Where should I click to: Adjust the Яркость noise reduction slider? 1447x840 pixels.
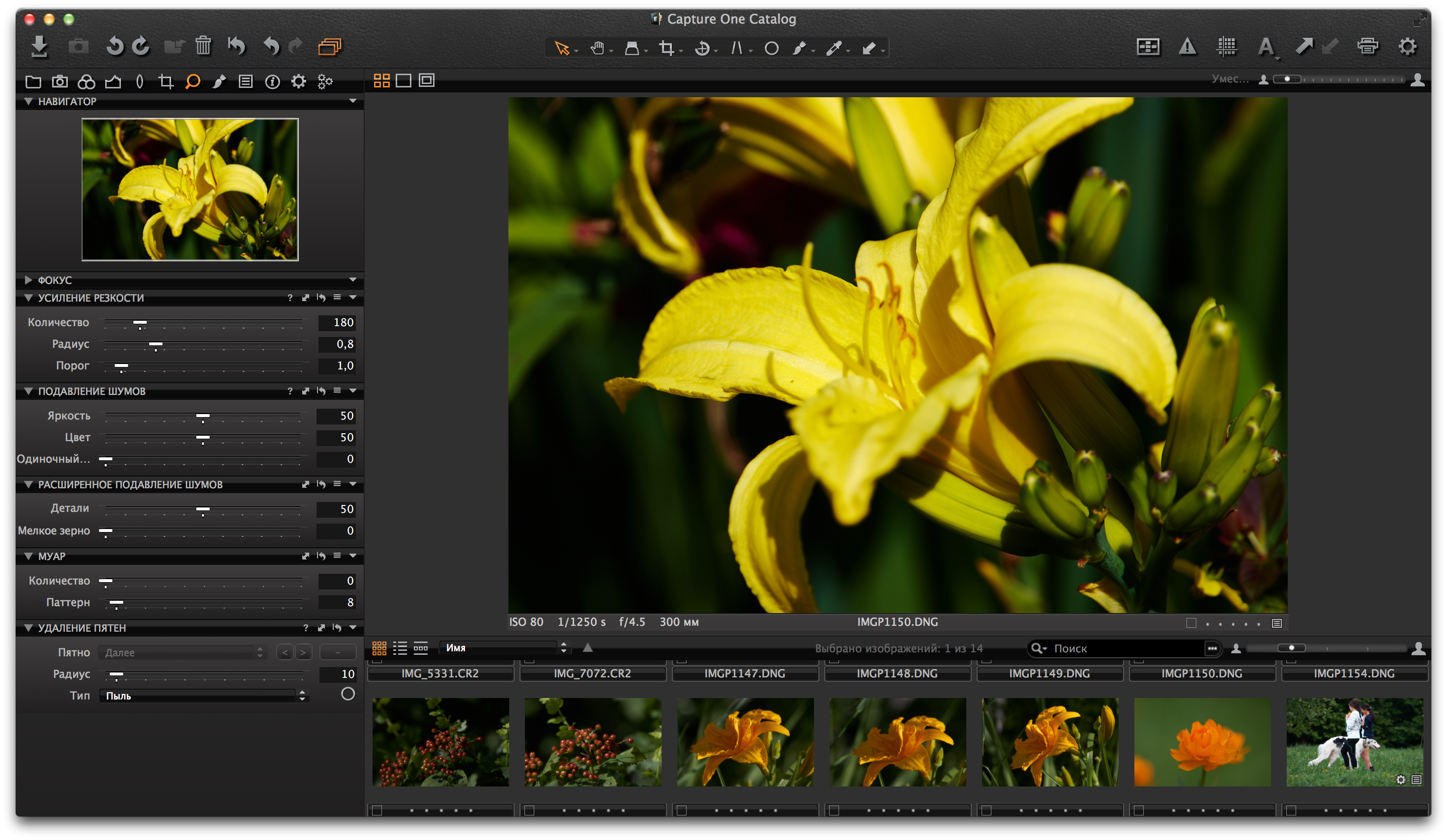(x=203, y=416)
